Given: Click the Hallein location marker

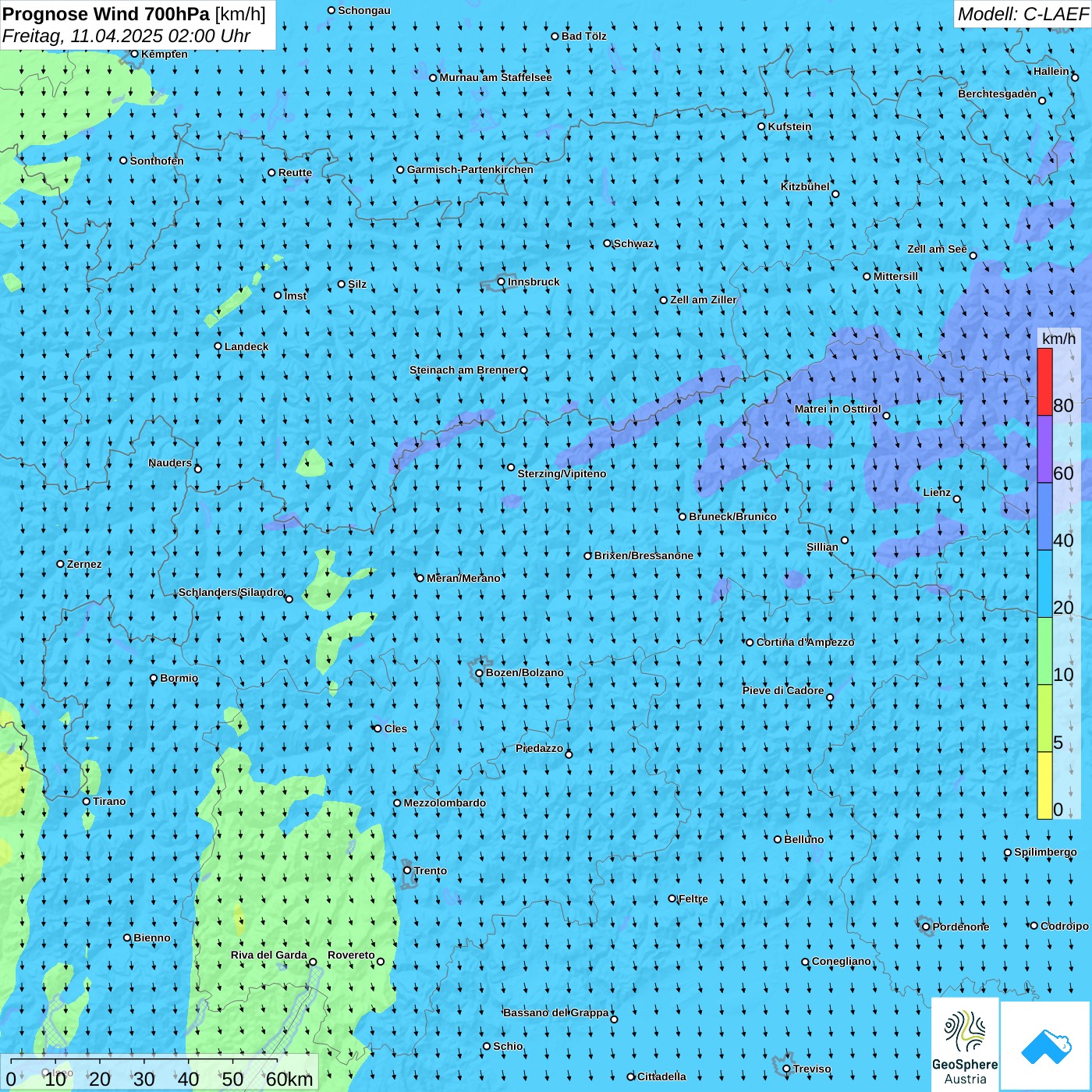Looking at the screenshot, I should 1075,77.
